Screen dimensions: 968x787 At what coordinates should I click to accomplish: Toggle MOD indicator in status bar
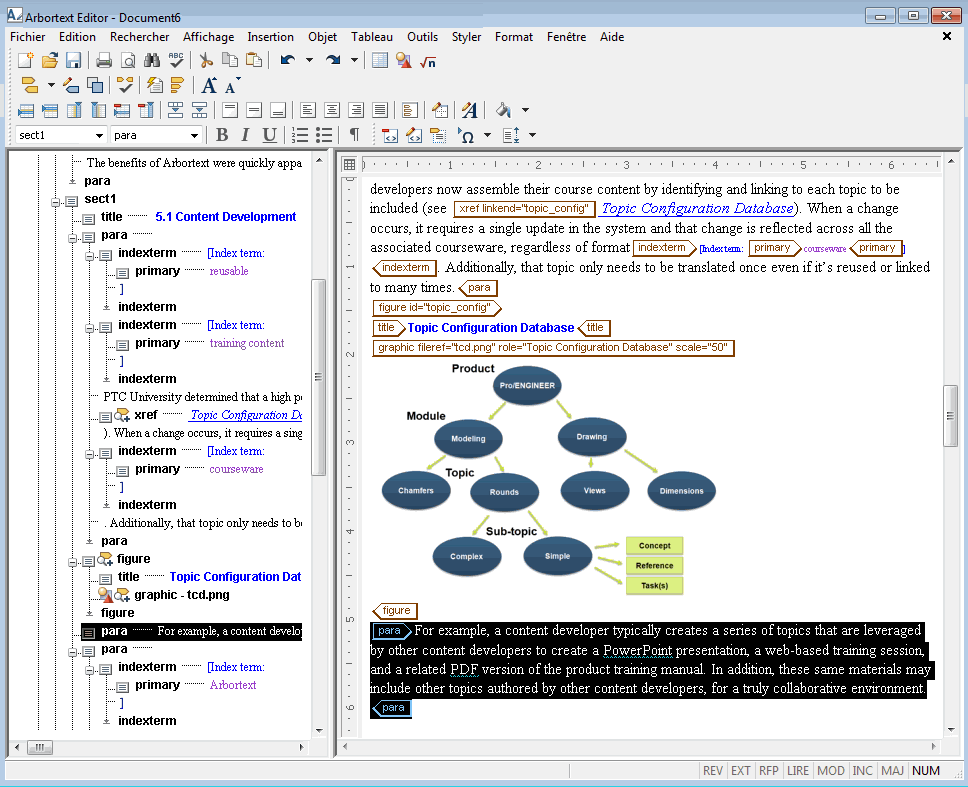pyautogui.click(x=830, y=770)
